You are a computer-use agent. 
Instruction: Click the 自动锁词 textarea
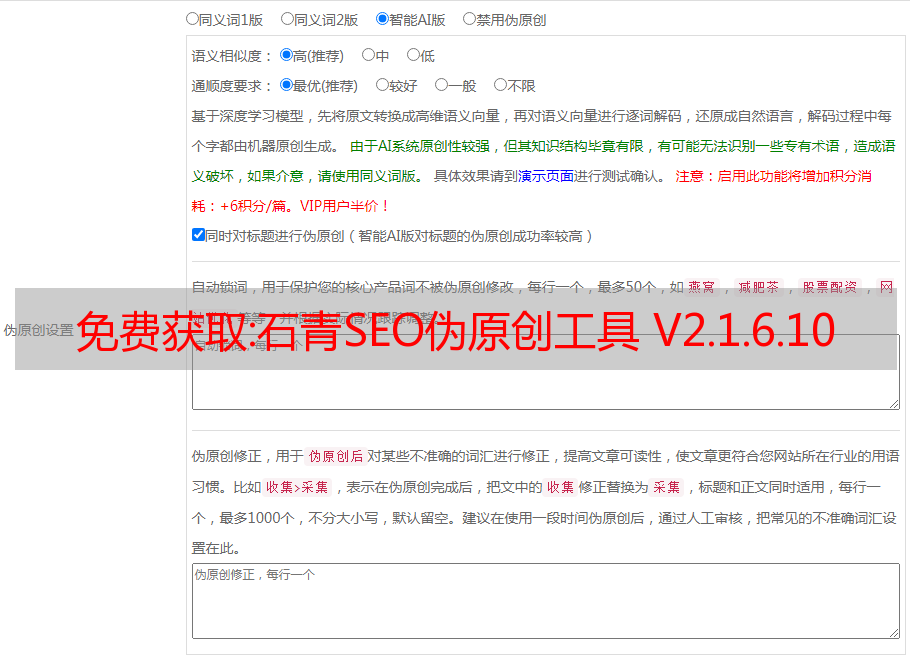tap(546, 372)
